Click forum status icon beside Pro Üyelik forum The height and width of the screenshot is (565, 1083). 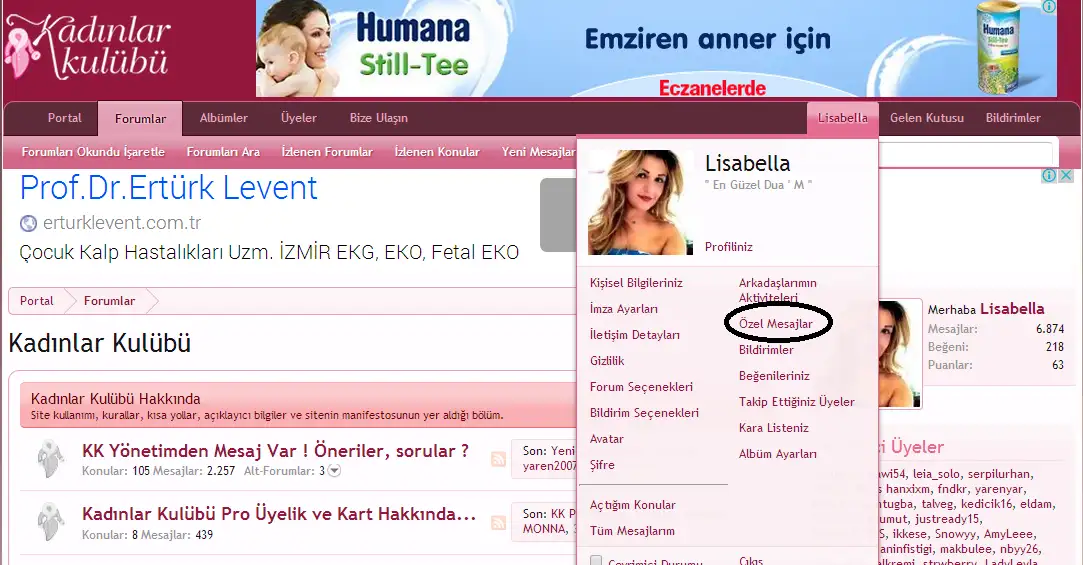pyautogui.click(x=50, y=522)
